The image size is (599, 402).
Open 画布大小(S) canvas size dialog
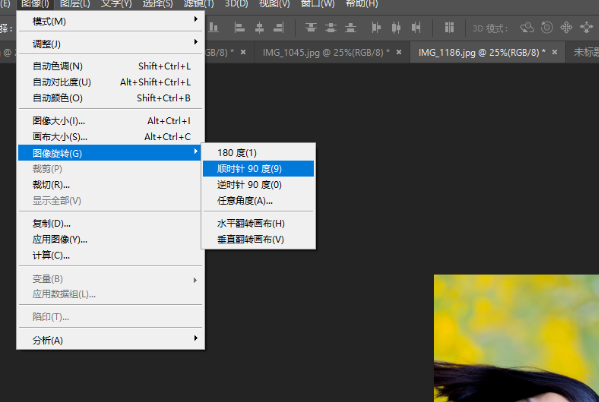point(110,137)
